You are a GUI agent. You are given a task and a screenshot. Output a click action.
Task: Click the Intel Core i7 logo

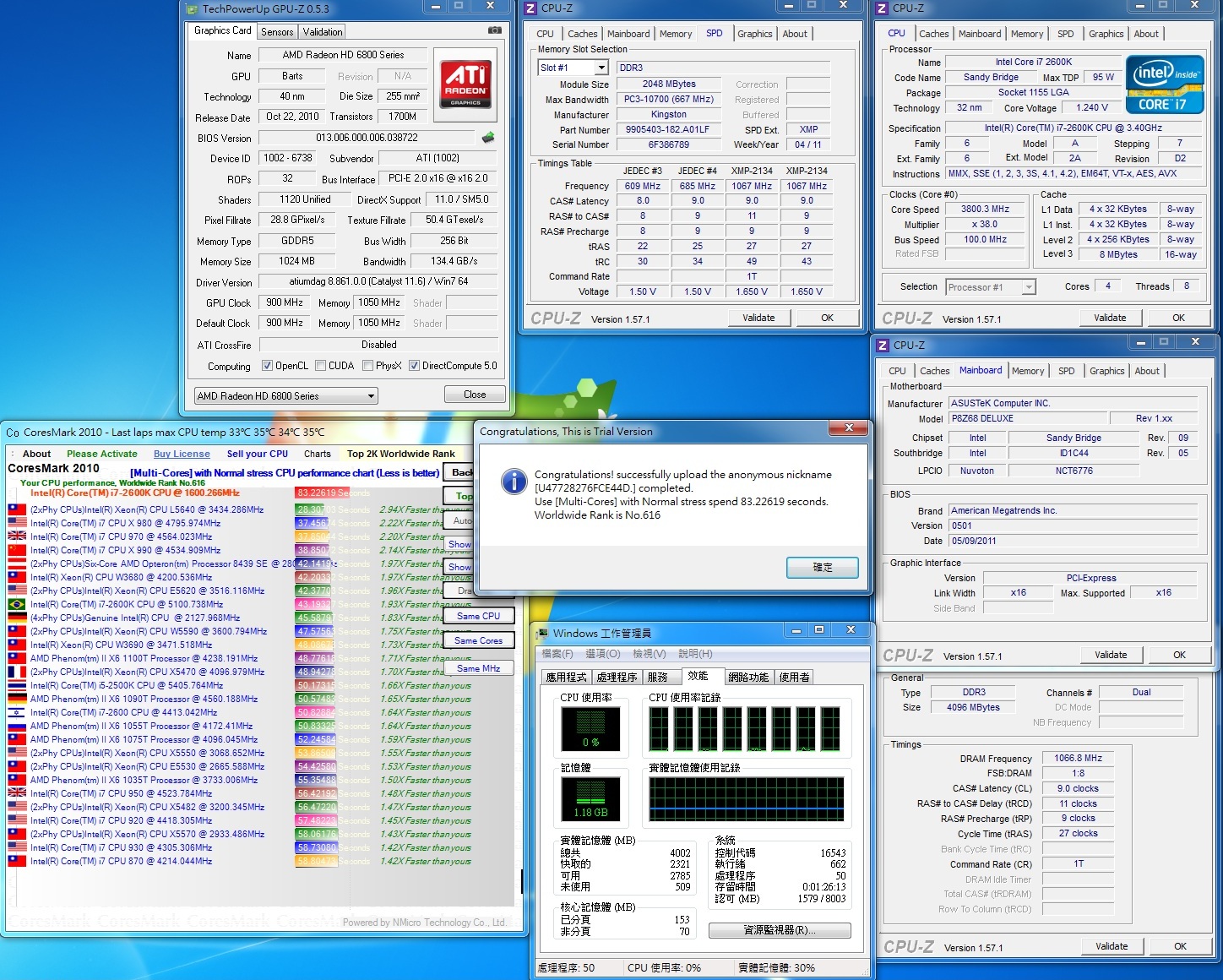[x=1165, y=84]
